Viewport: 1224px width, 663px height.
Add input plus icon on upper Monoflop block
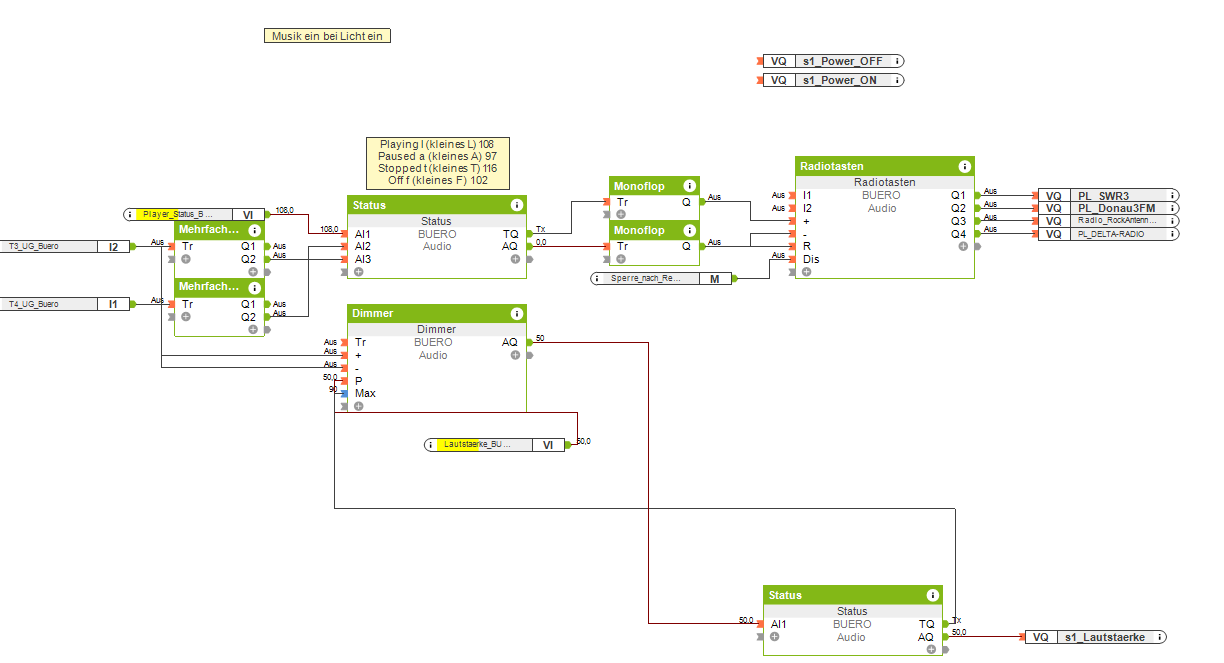[x=622, y=214]
